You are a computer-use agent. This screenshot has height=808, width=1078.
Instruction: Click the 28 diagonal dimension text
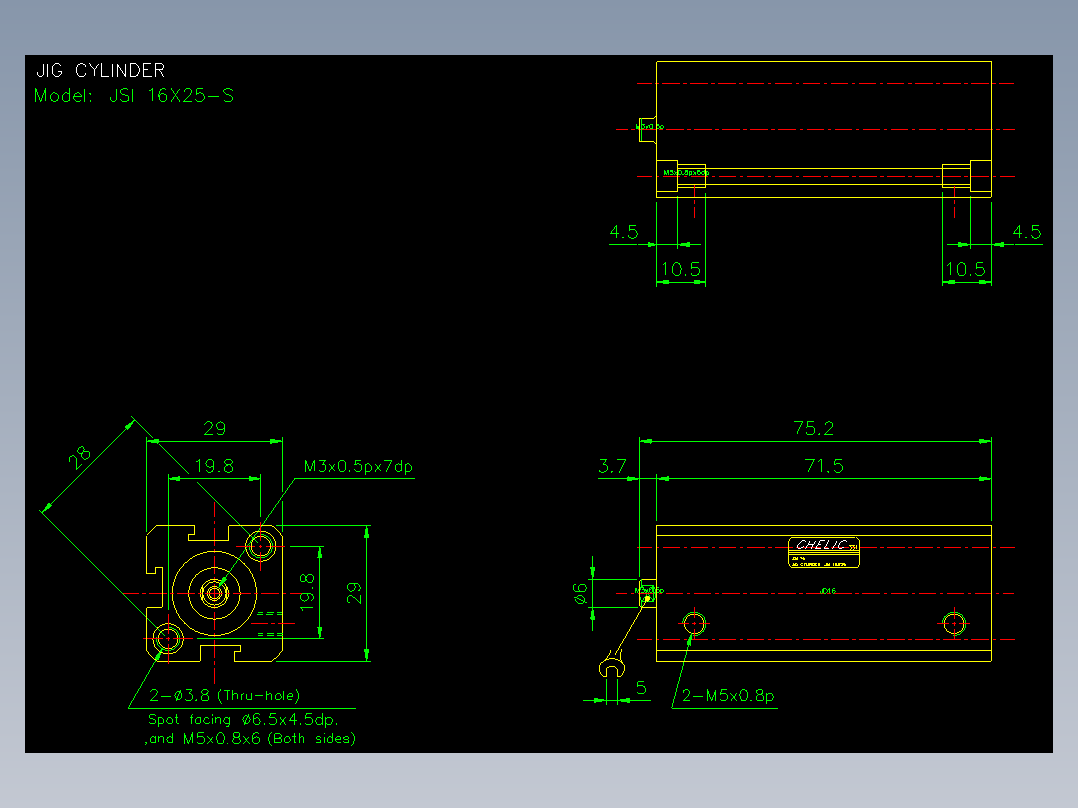coord(80,457)
